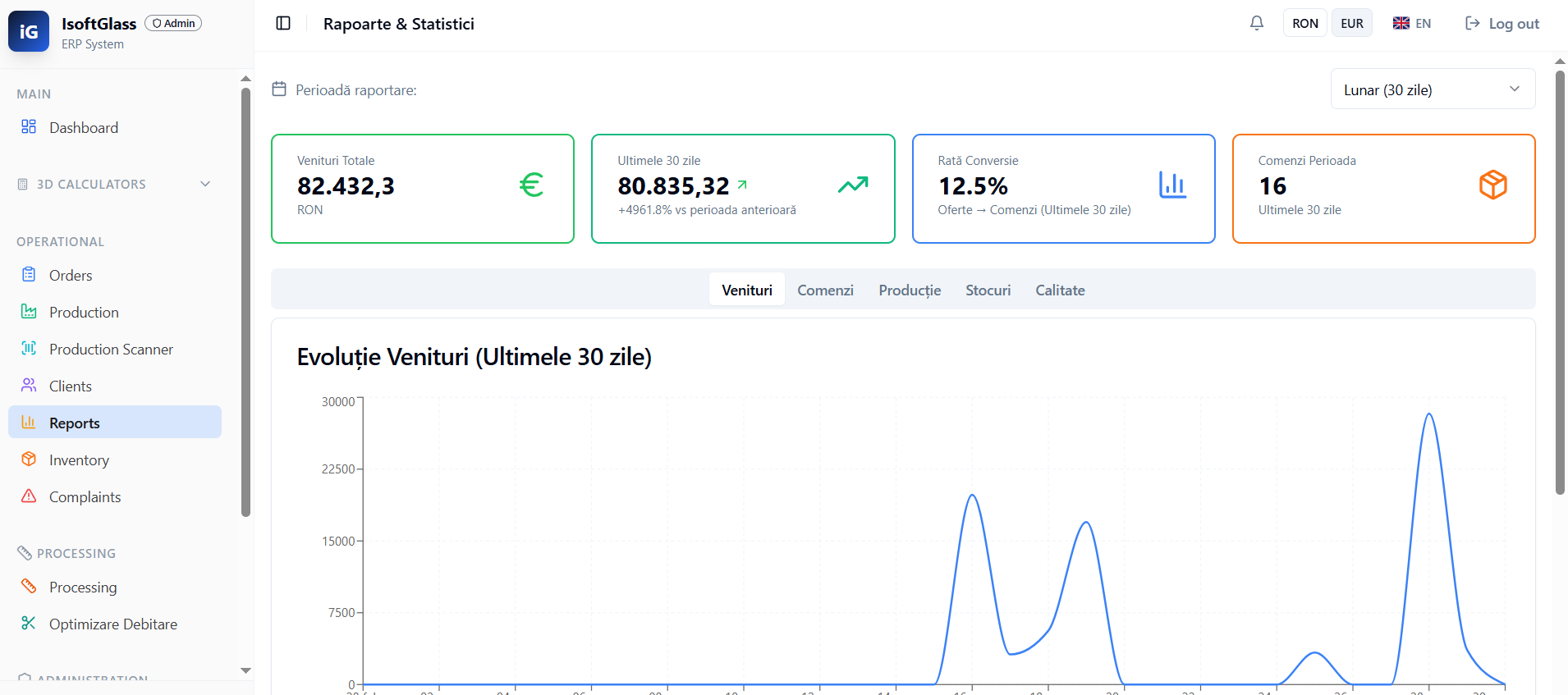Click the IsoftGlass iG logo
This screenshot has width=1568, height=695.
(29, 31)
